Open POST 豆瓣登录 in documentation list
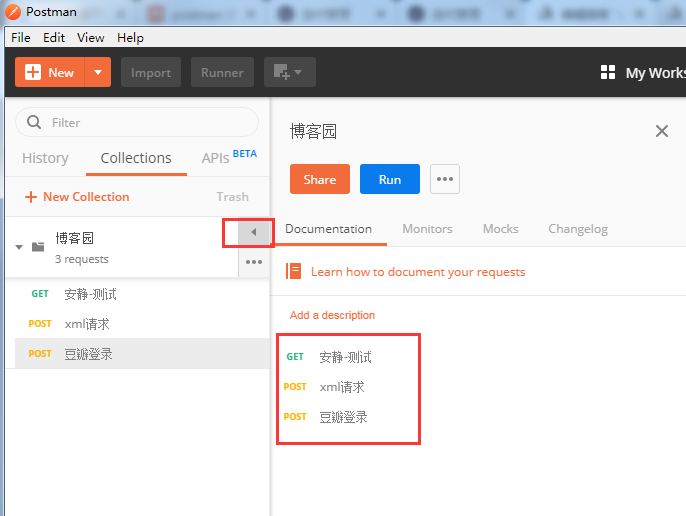The width and height of the screenshot is (686, 516). 326,417
